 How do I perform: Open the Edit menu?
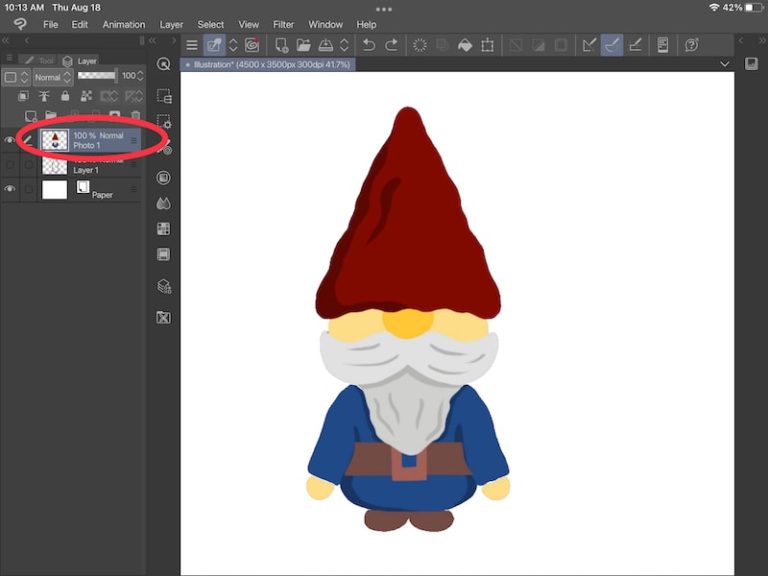coord(80,24)
